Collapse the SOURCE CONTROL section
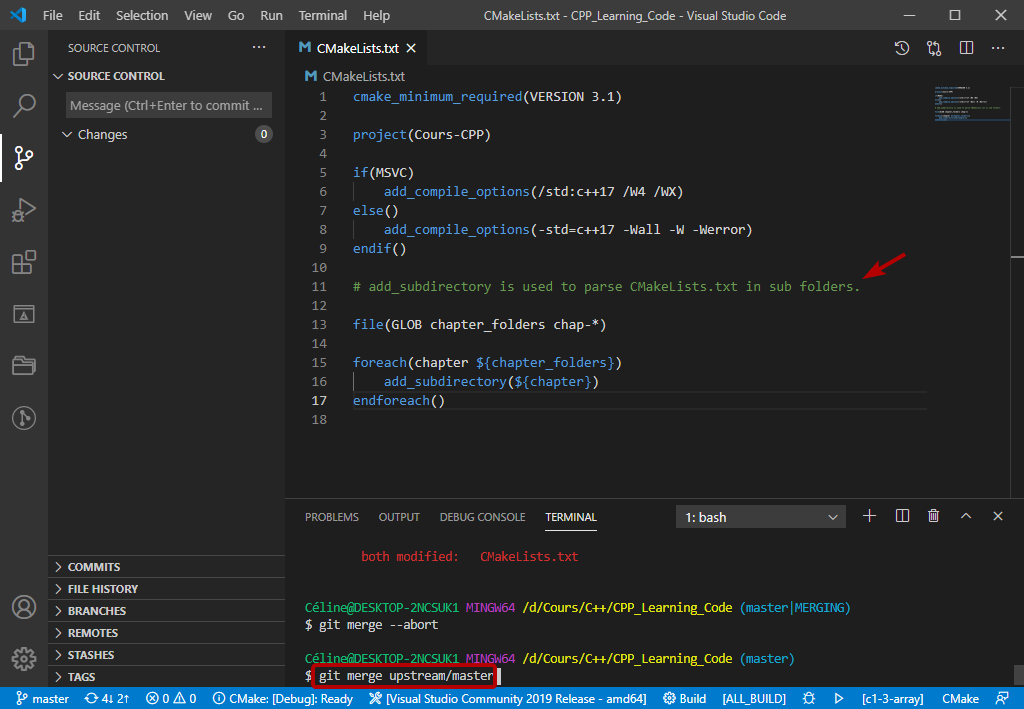The height and width of the screenshot is (709, 1024). (167, 76)
